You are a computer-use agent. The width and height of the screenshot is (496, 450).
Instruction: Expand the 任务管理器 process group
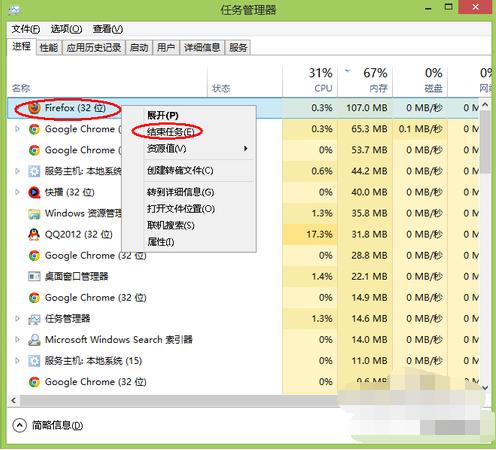point(17,319)
